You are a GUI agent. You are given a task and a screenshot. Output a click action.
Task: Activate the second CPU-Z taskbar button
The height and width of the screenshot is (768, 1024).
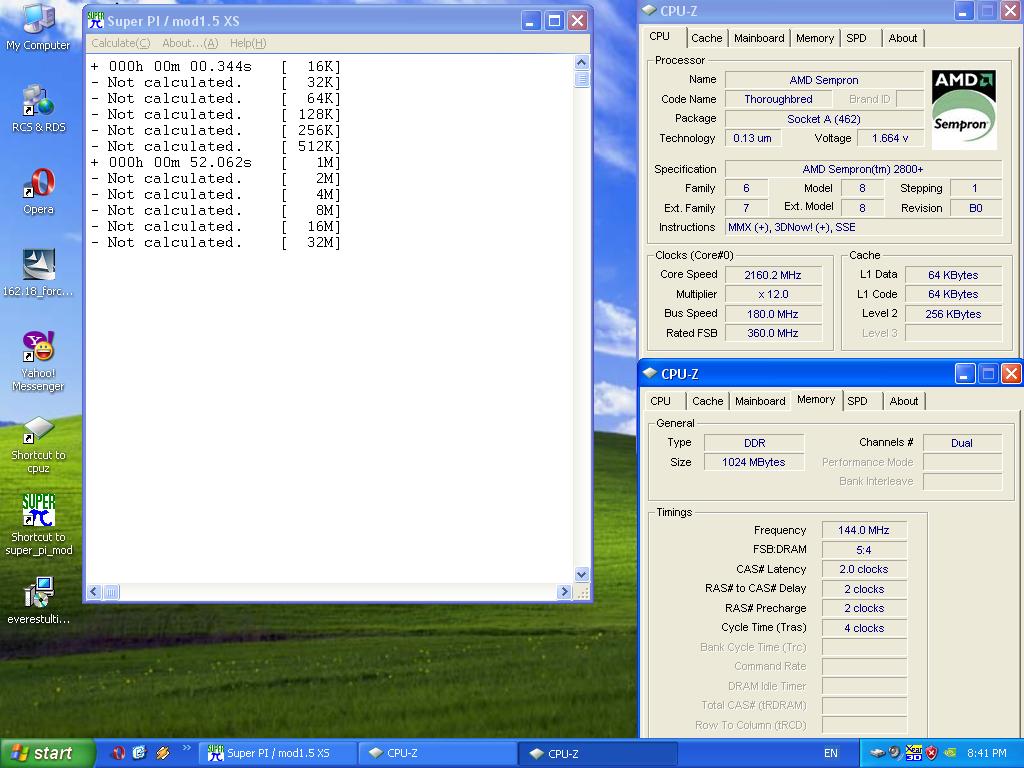[598, 753]
